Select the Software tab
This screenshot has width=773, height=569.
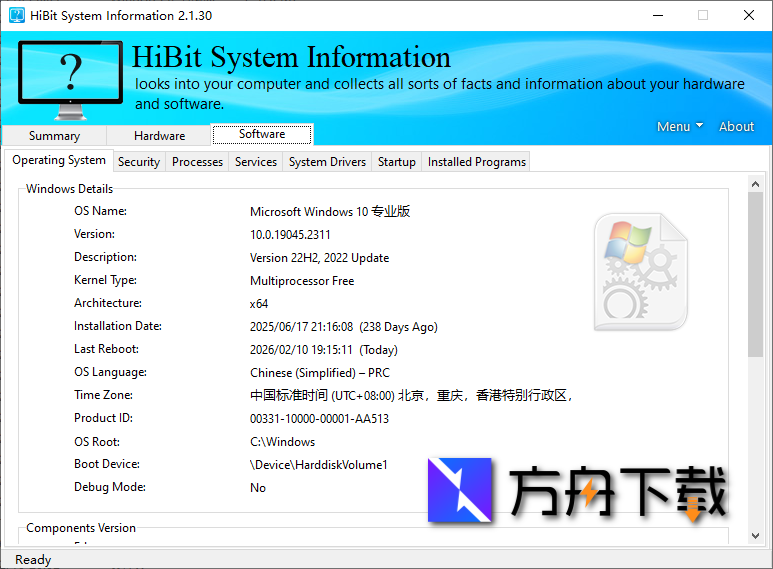coord(262,134)
